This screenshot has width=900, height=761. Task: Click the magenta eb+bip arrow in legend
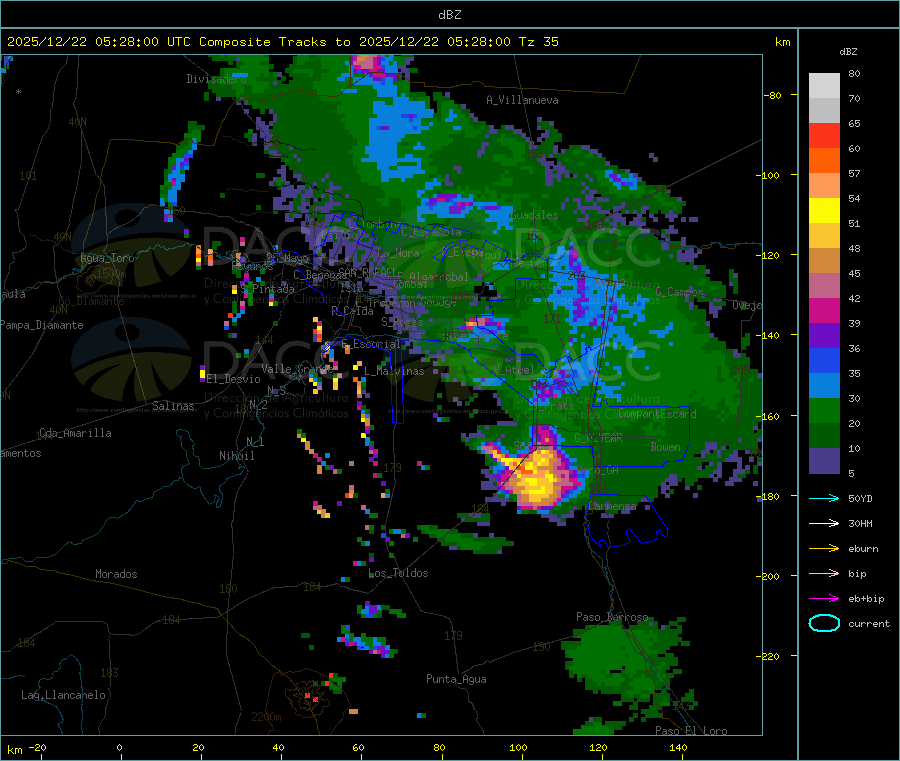(824, 598)
